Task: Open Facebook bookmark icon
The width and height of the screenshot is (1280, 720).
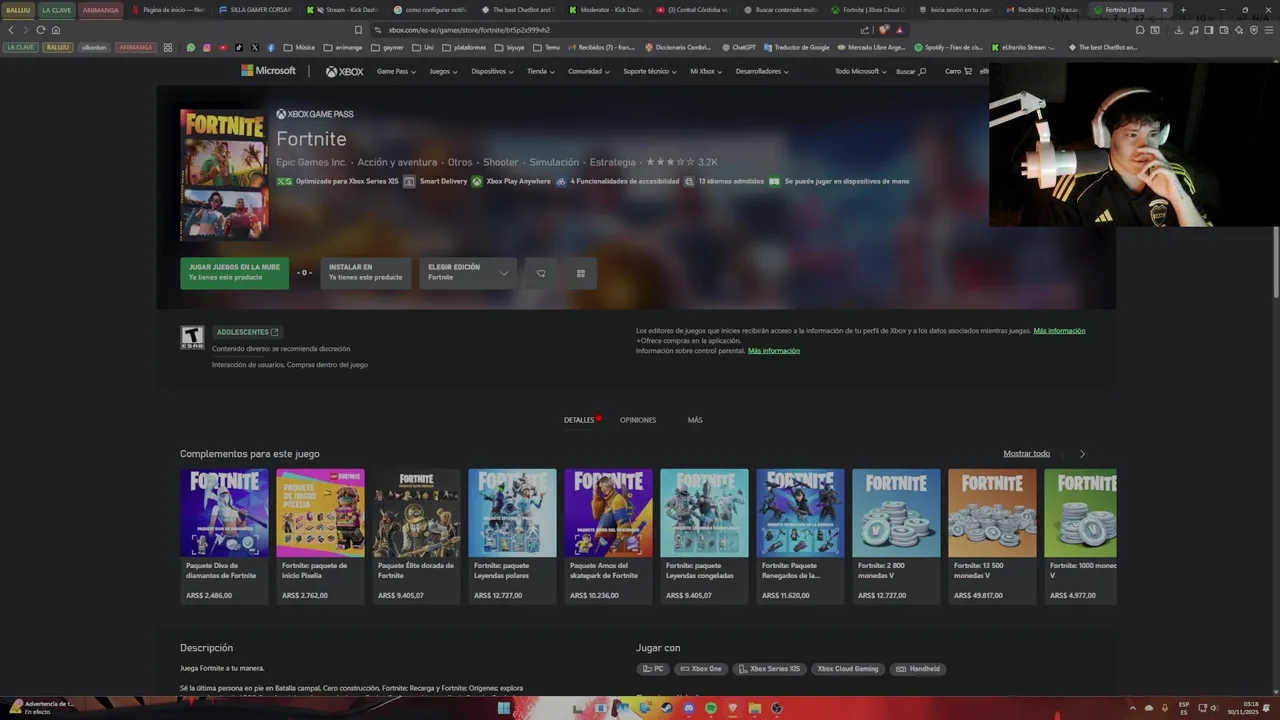Action: pyautogui.click(x=271, y=47)
